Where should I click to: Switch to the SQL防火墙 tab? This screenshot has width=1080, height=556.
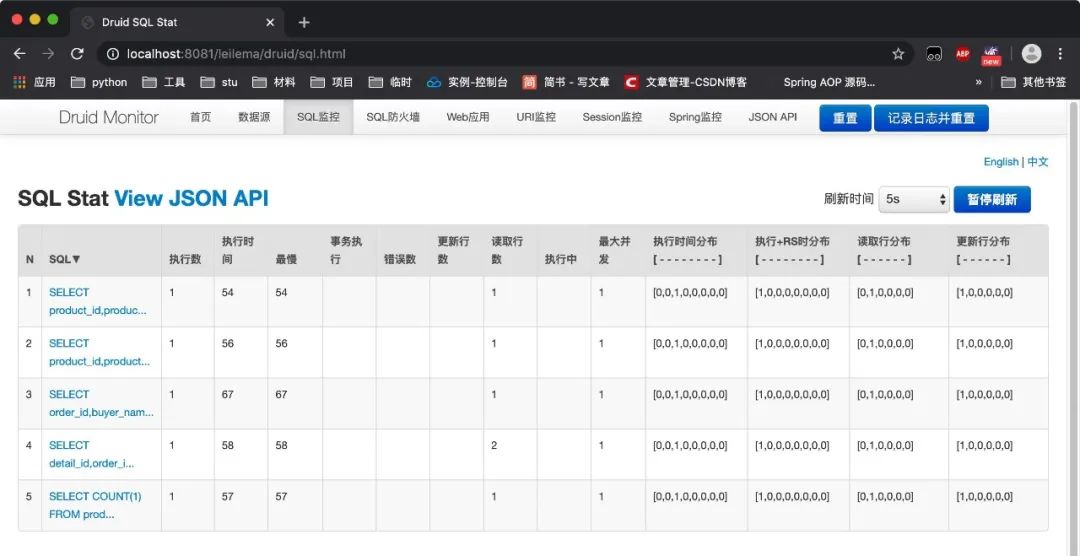tap(393, 117)
